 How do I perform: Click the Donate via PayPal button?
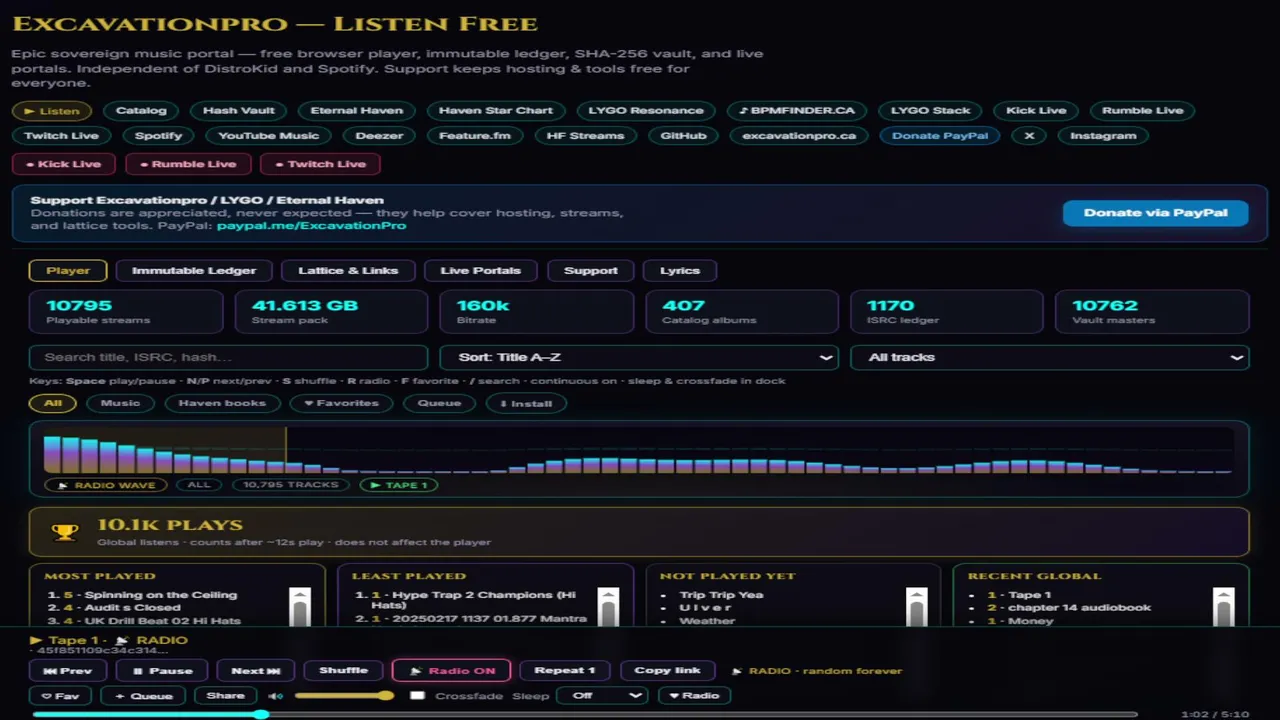pyautogui.click(x=1155, y=213)
